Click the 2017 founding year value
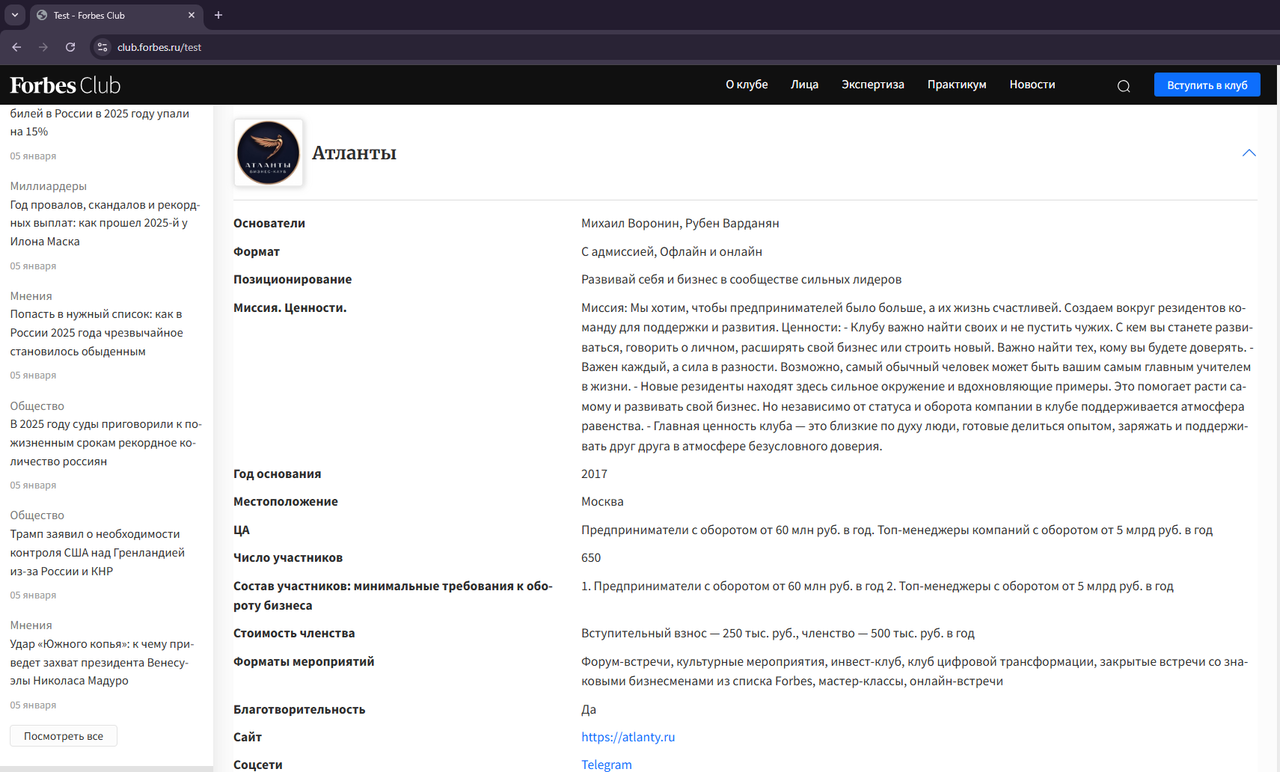Viewport: 1280px width, 772px height. (x=594, y=473)
